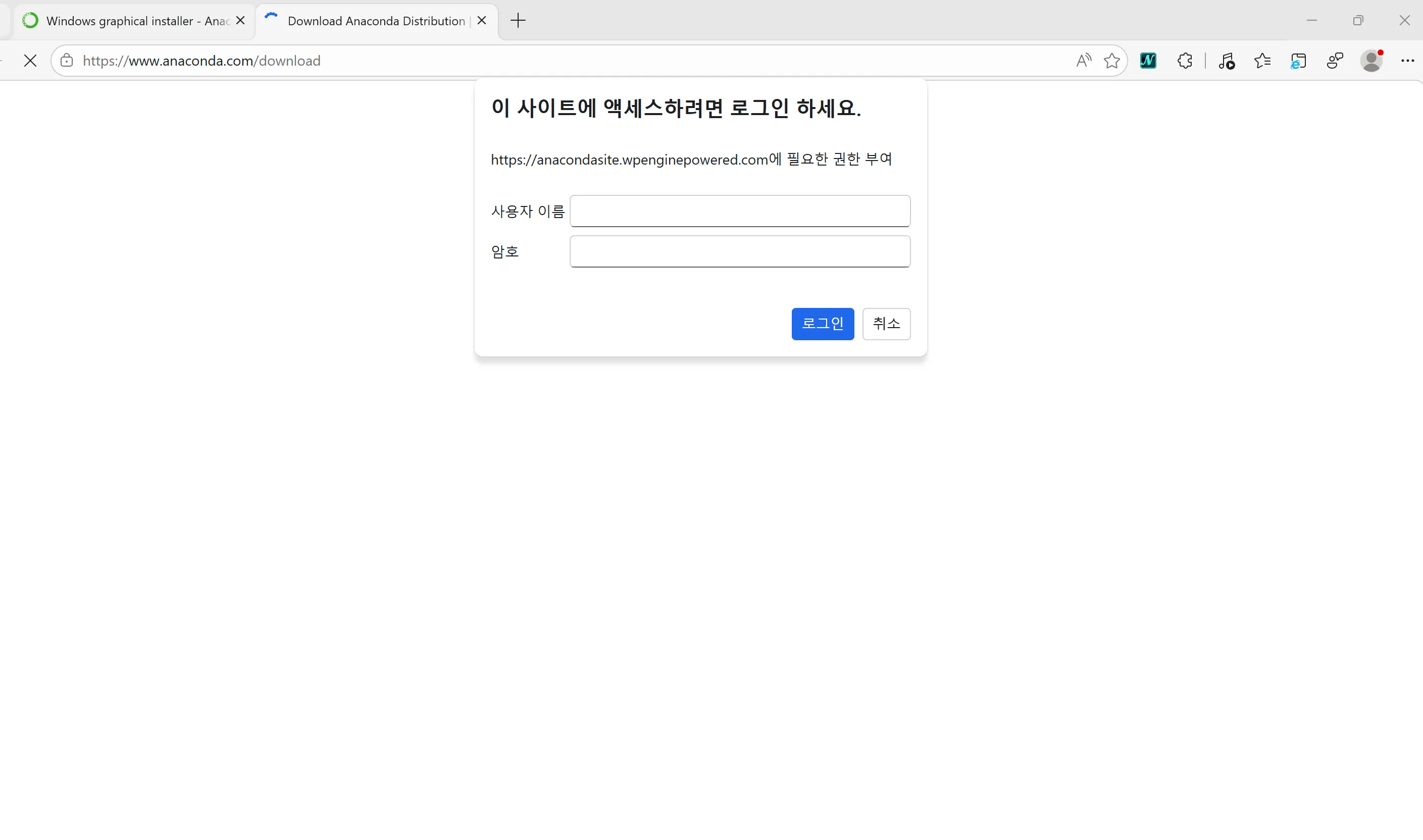
Task: Click the Add to favorites star
Action: (x=1110, y=61)
